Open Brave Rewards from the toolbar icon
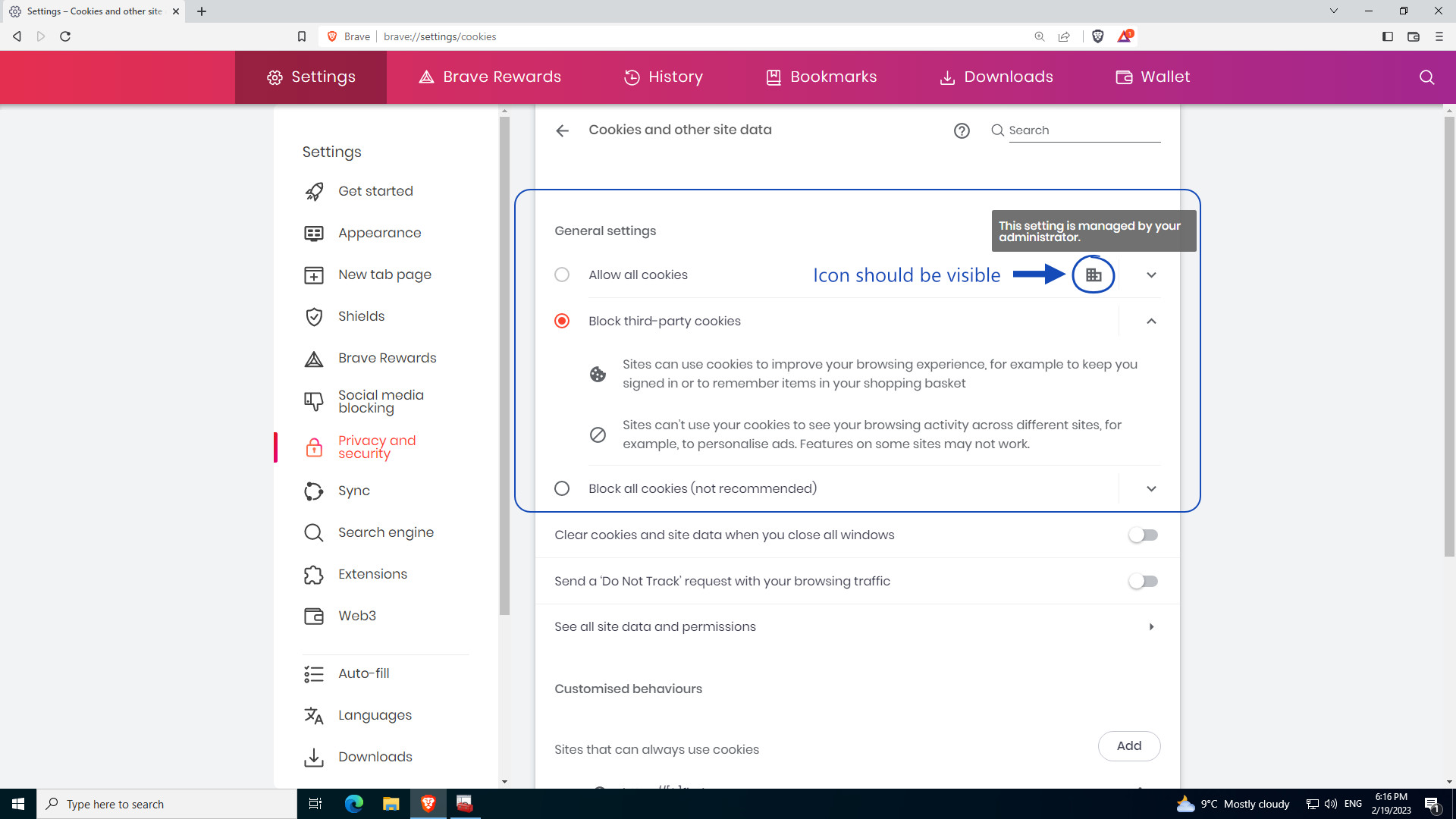This screenshot has width=1456, height=819. pyautogui.click(x=1125, y=36)
